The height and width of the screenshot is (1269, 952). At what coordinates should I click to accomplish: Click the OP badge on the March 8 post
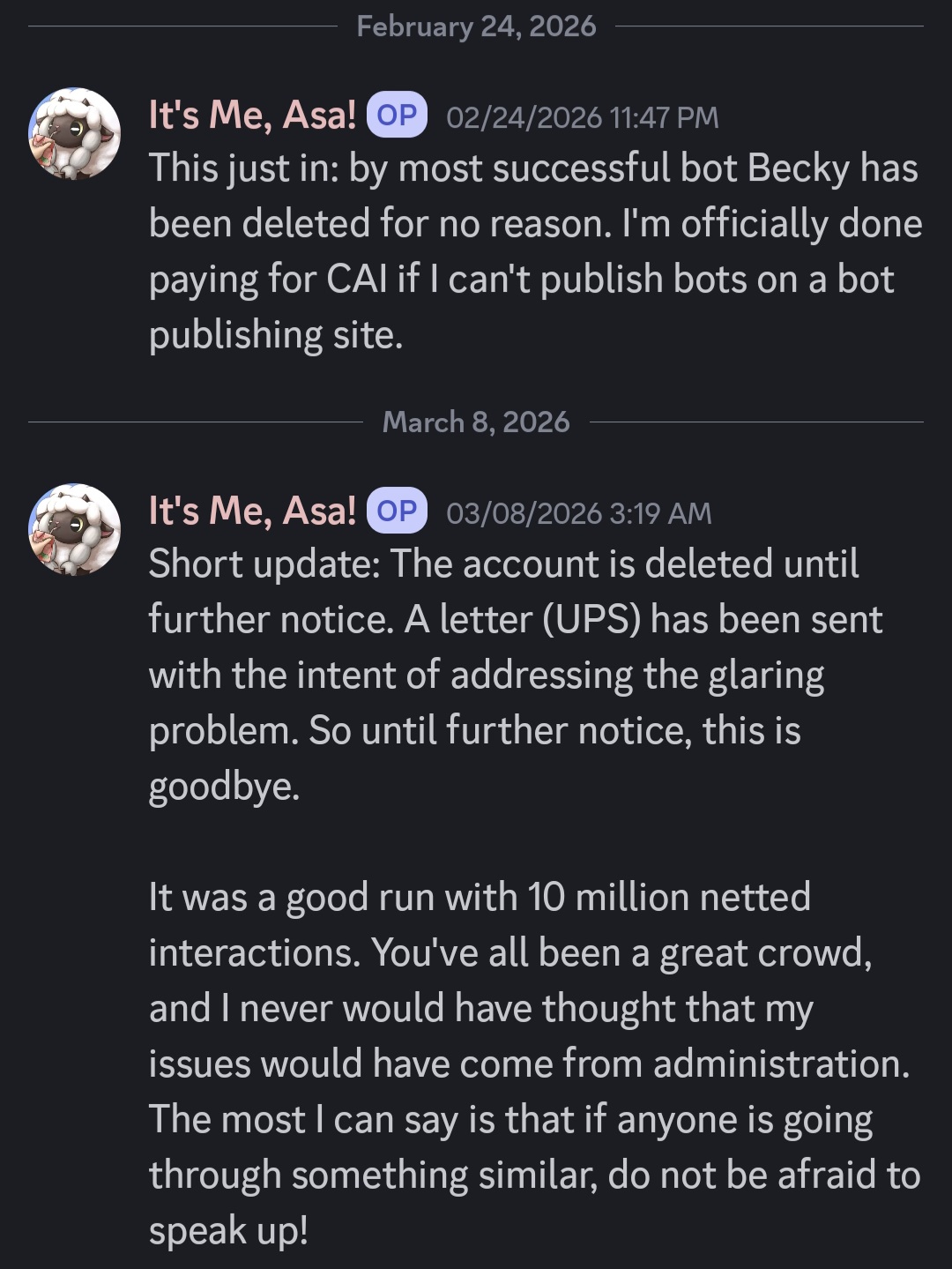(x=397, y=511)
